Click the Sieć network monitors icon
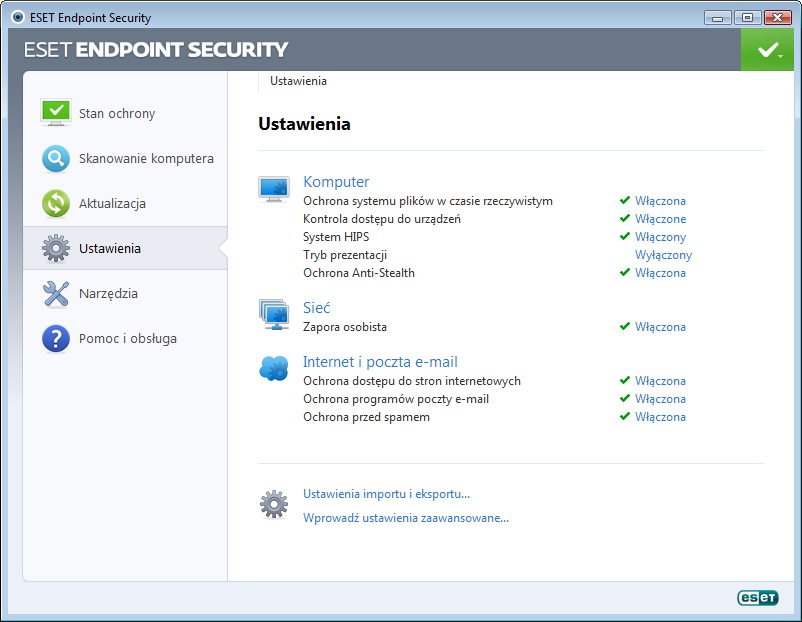The height and width of the screenshot is (622, 802). [x=274, y=315]
